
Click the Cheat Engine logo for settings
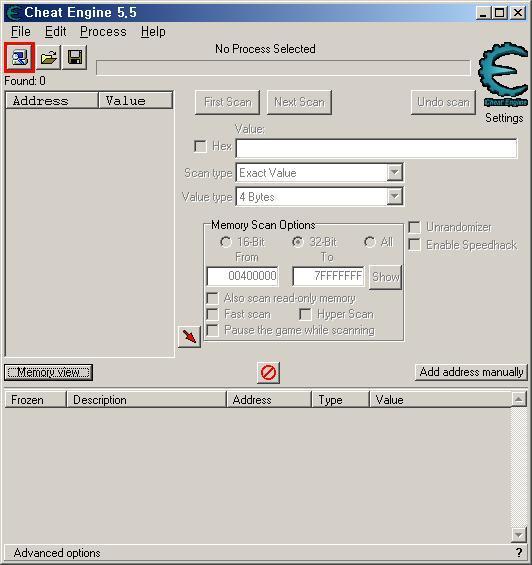503,74
